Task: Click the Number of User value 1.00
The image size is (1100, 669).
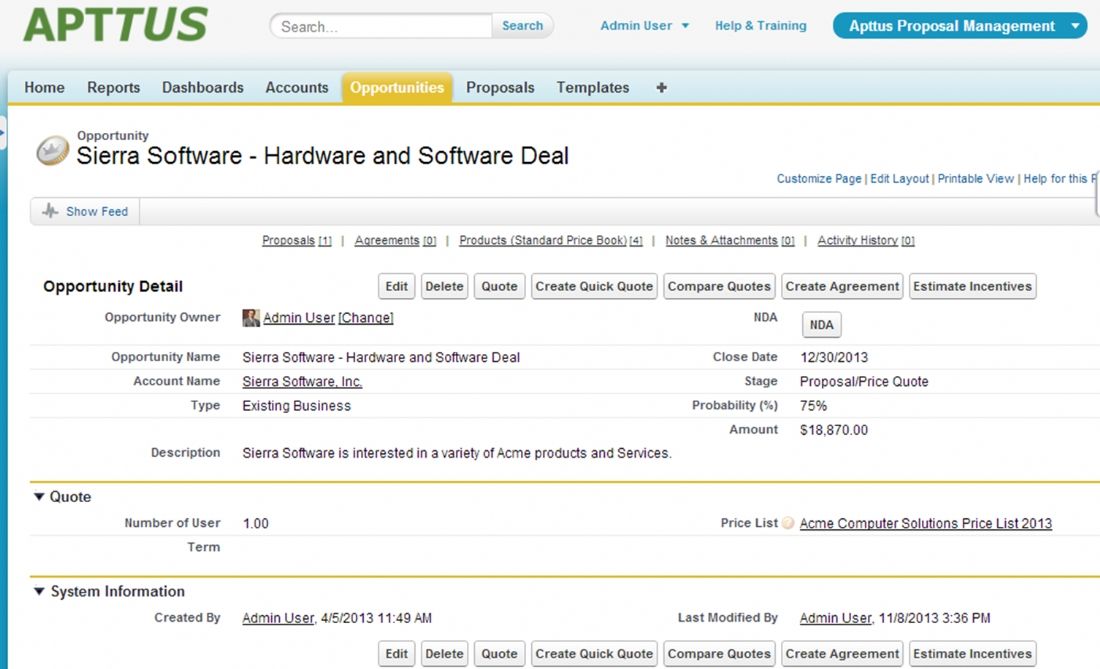Action: (x=255, y=523)
